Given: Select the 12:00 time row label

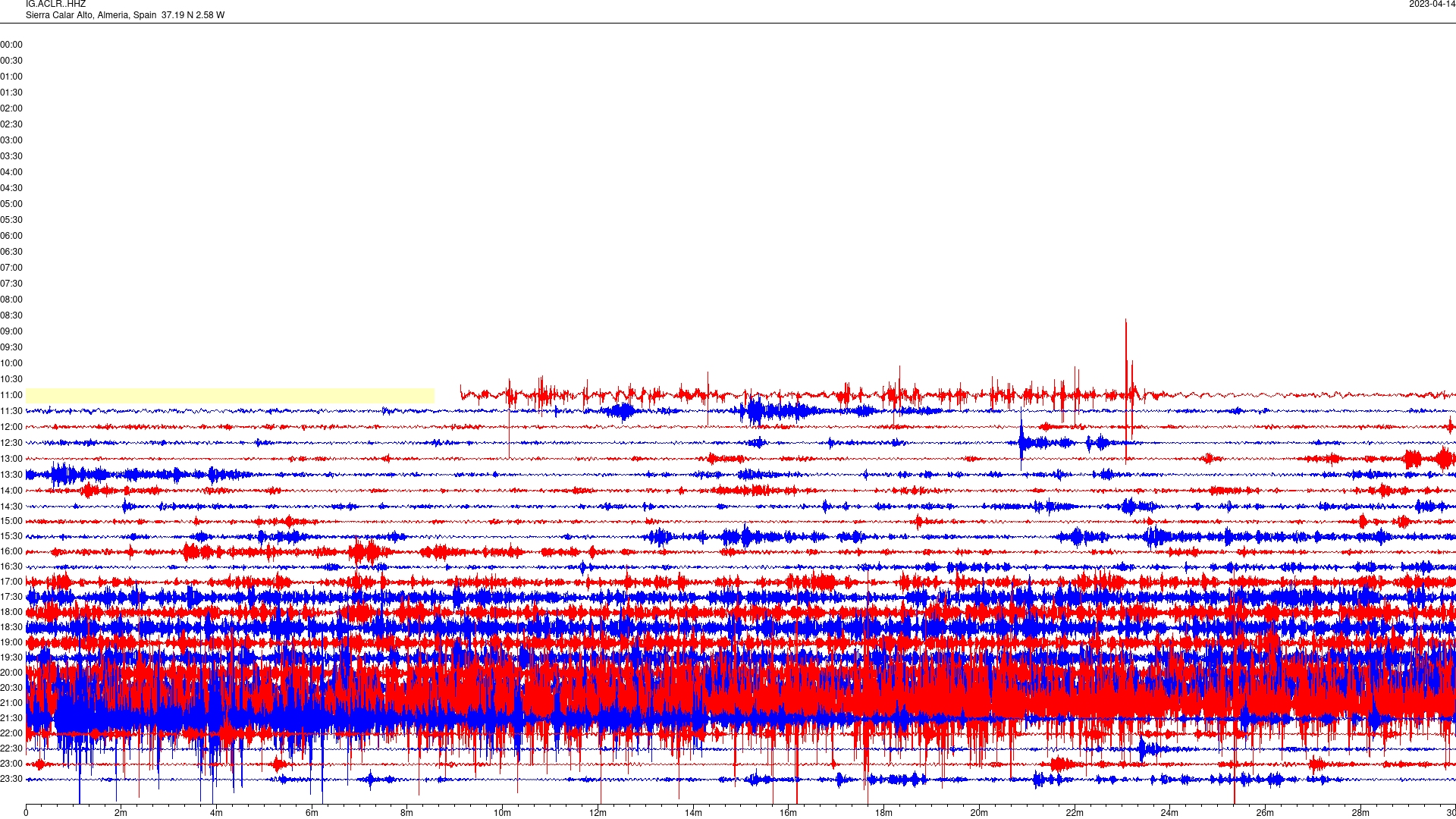Looking at the screenshot, I should 11,427.
